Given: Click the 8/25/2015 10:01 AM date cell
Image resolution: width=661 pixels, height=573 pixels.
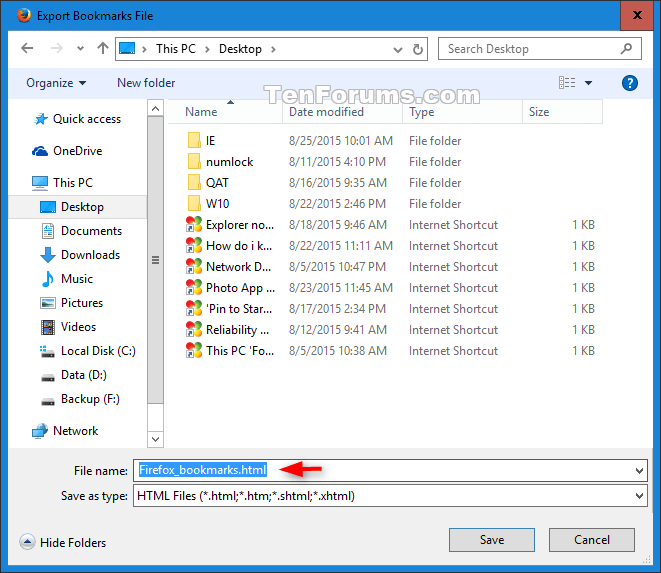Looking at the screenshot, I should coord(341,140).
